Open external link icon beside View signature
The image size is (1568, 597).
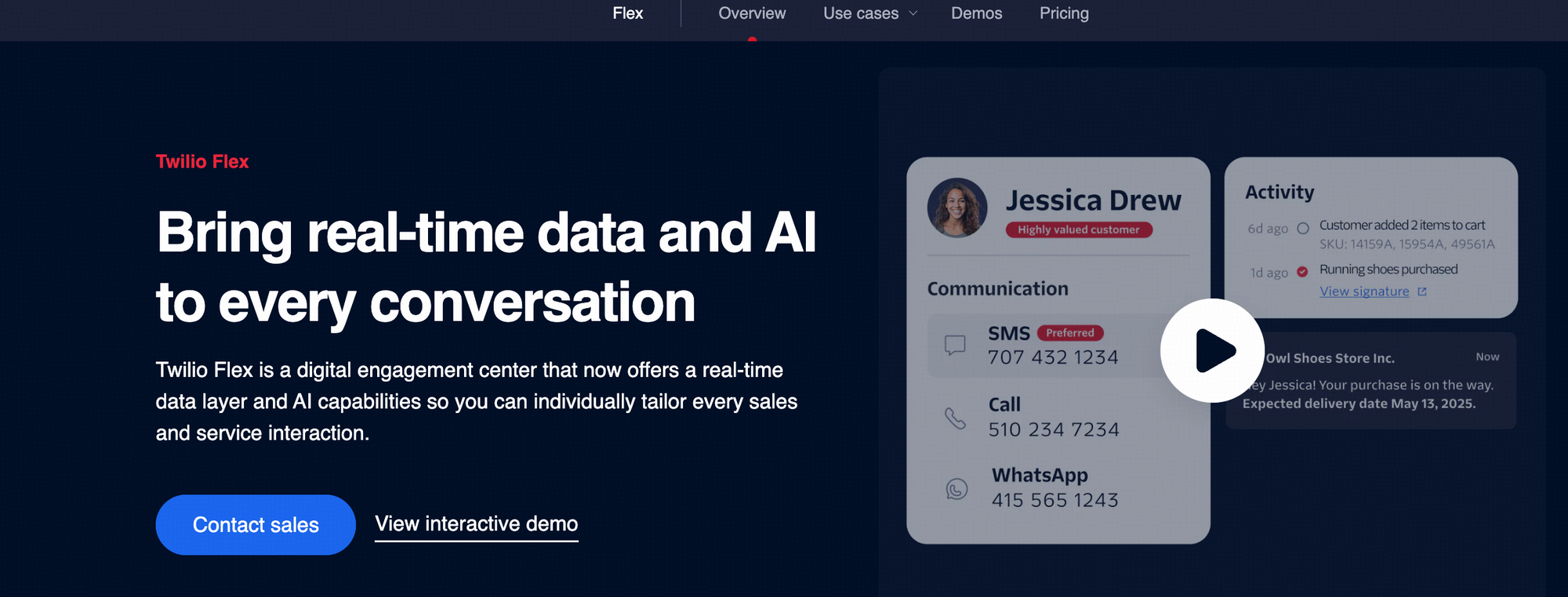click(1422, 291)
